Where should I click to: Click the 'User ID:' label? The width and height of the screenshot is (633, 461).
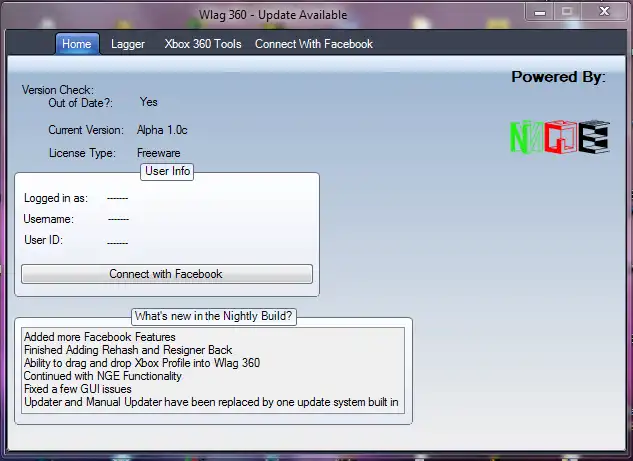(43, 240)
